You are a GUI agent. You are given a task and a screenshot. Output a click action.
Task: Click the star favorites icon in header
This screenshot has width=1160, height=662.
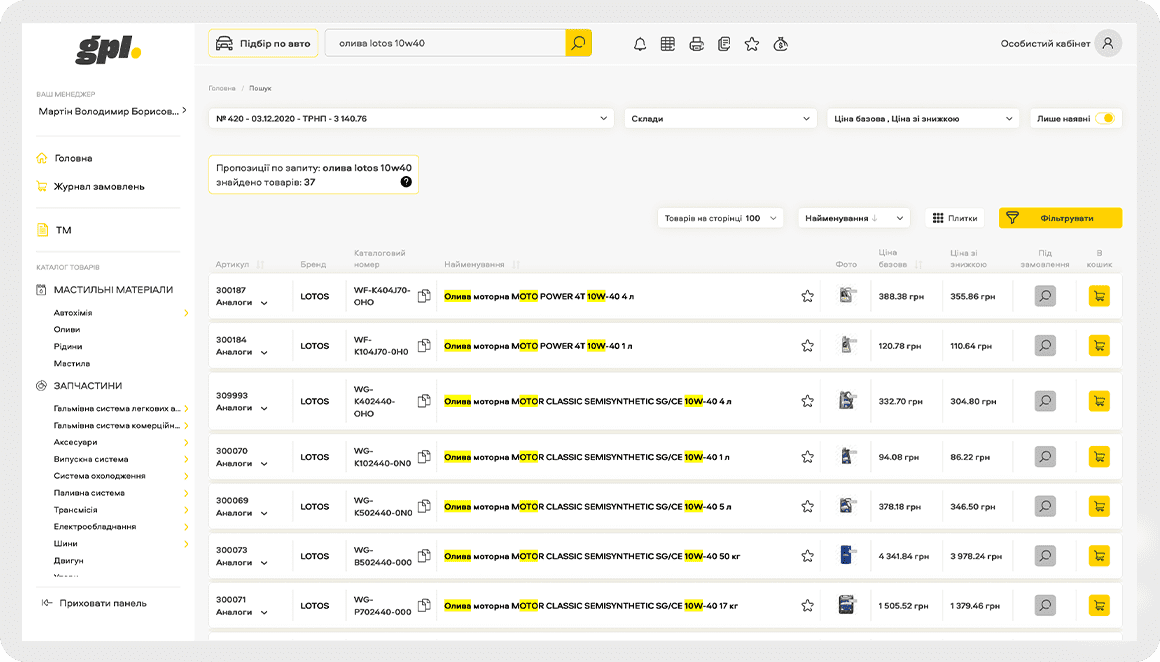coord(752,44)
